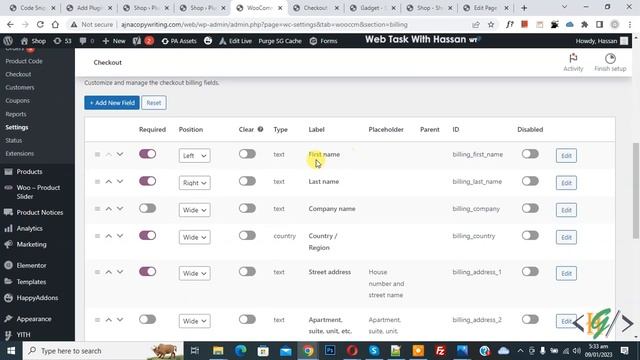Click the Clear column help icon
640x360 pixels.
coord(260,129)
